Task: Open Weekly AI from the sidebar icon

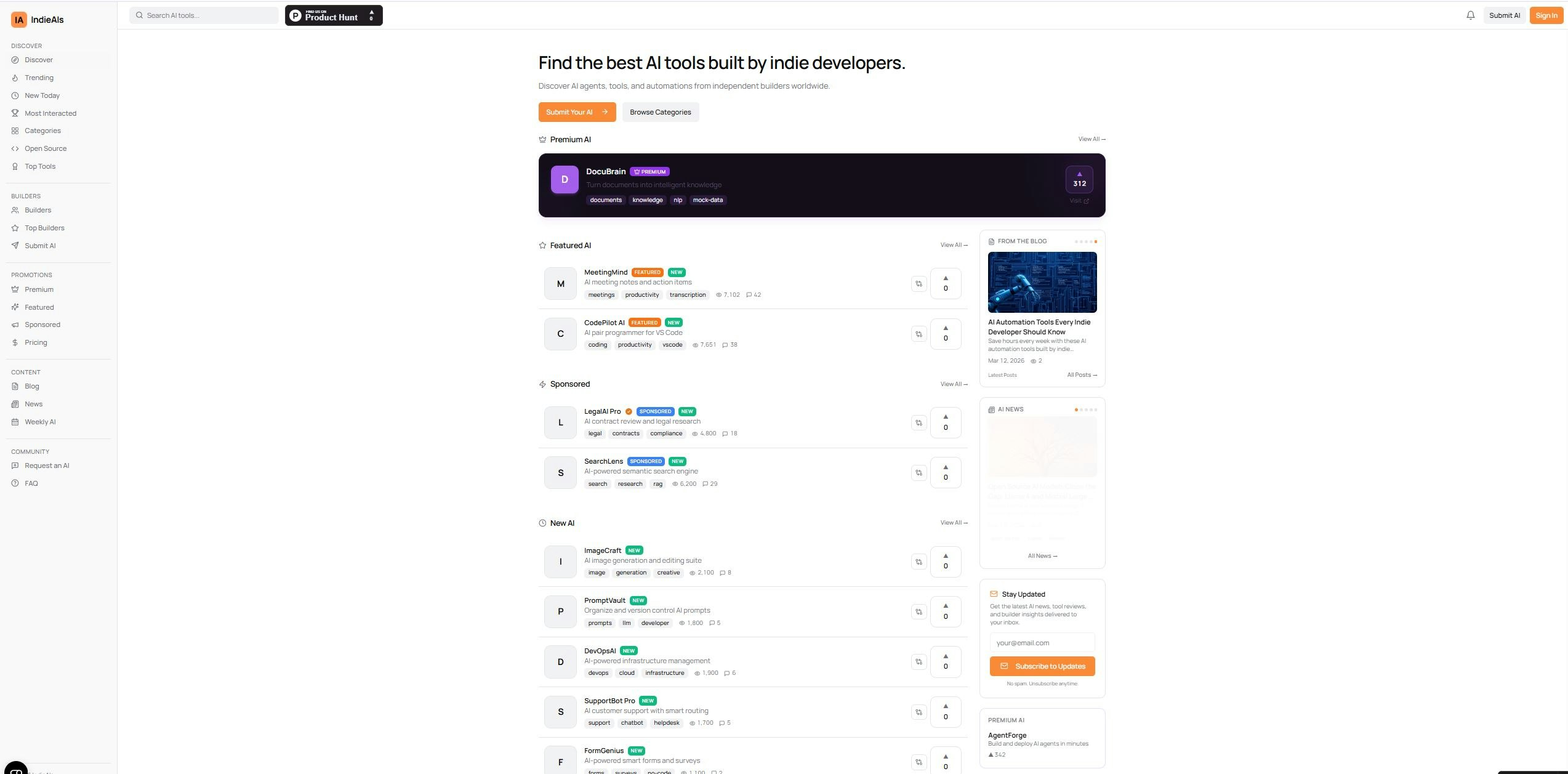Action: point(16,422)
